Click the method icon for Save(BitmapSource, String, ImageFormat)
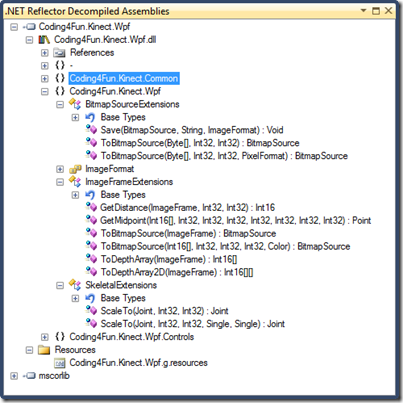 coord(91,130)
